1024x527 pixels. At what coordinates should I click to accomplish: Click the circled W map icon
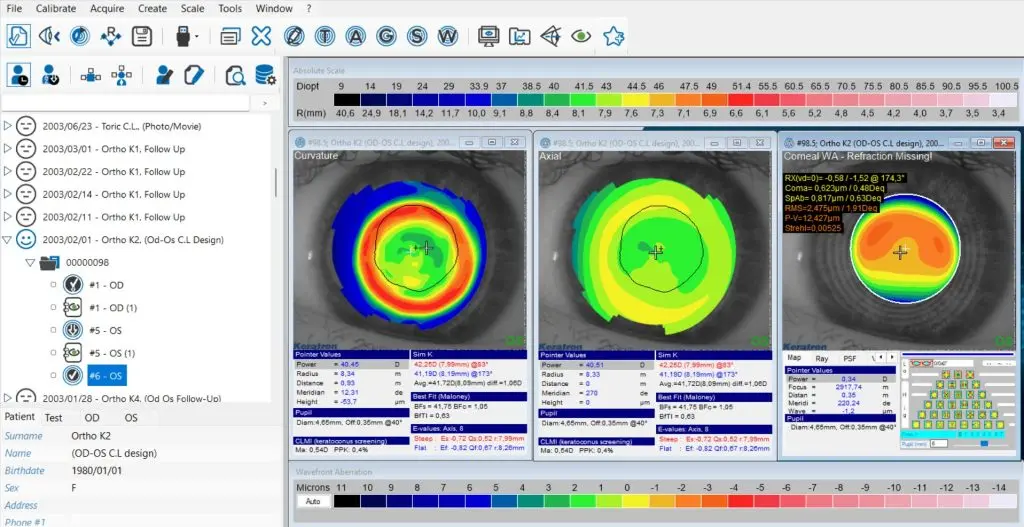coord(447,36)
